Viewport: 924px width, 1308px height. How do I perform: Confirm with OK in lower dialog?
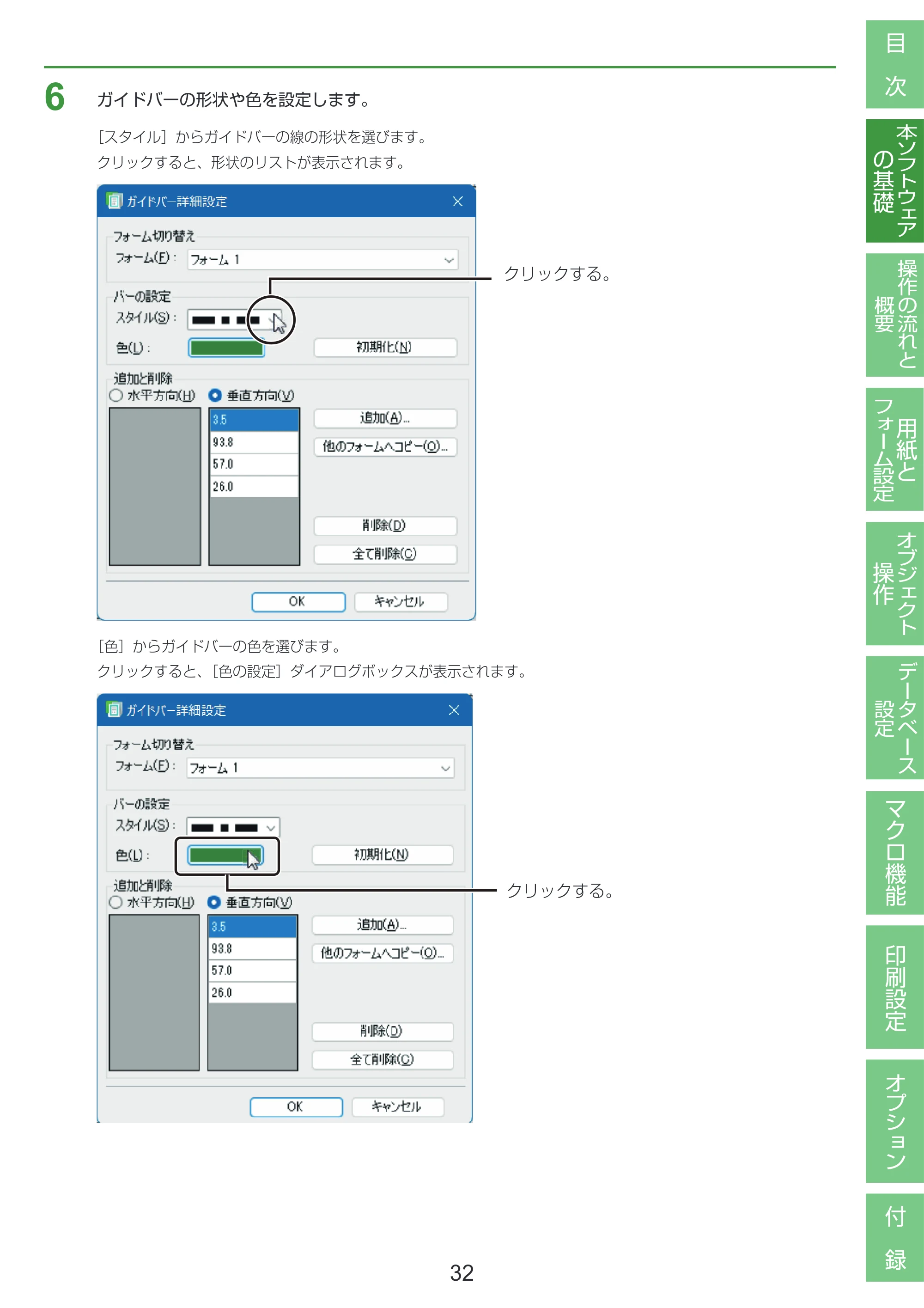pyautogui.click(x=296, y=1107)
